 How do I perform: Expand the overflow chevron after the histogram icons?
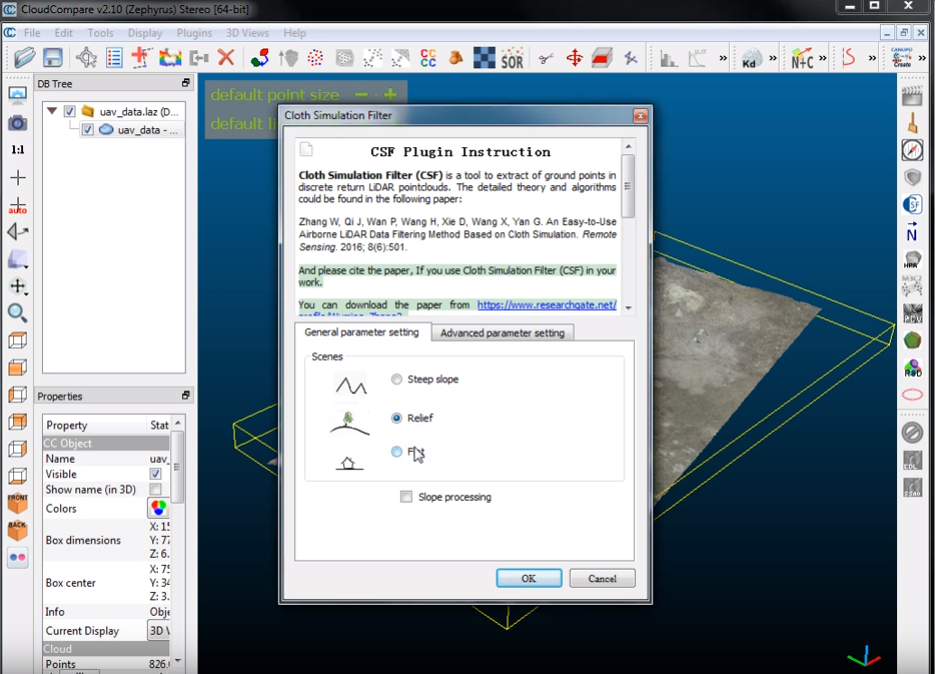point(723,58)
